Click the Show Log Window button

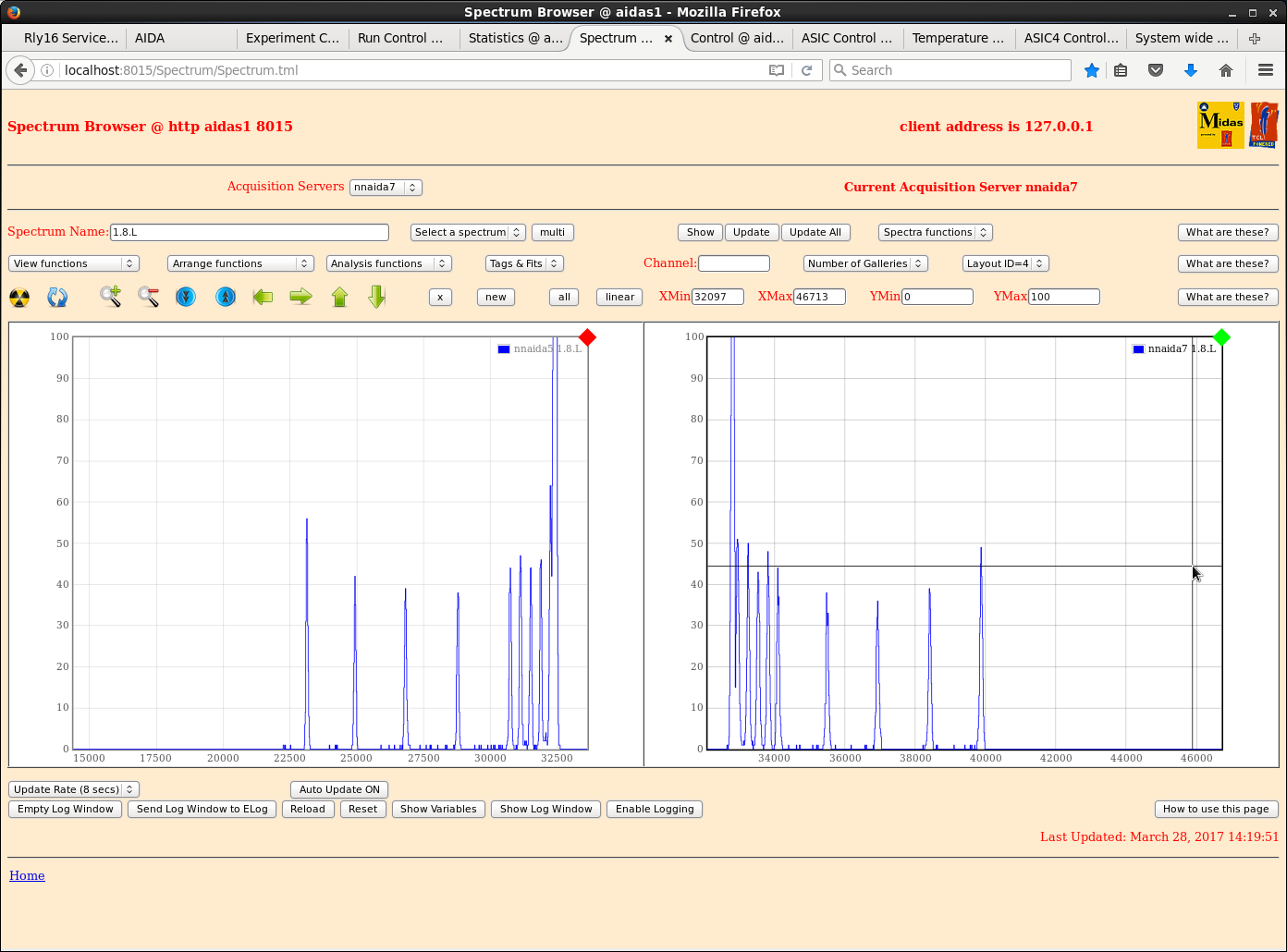pos(546,809)
